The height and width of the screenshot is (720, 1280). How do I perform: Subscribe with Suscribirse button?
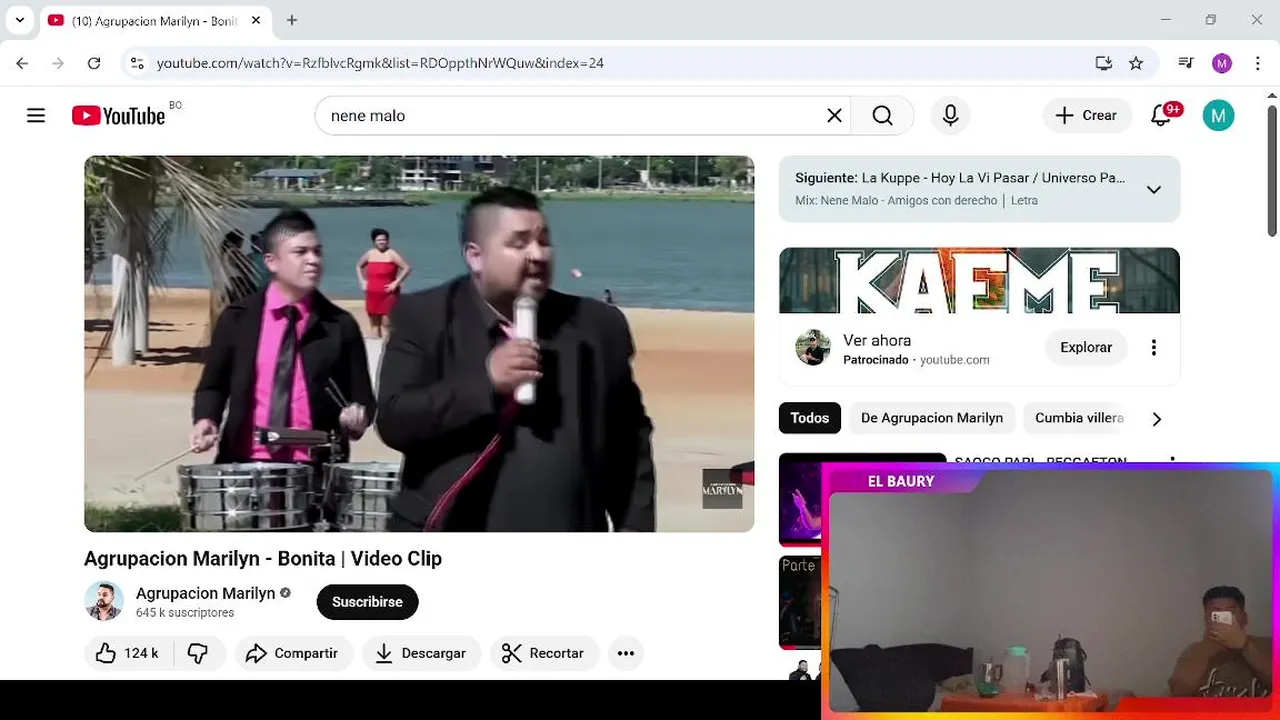367,602
